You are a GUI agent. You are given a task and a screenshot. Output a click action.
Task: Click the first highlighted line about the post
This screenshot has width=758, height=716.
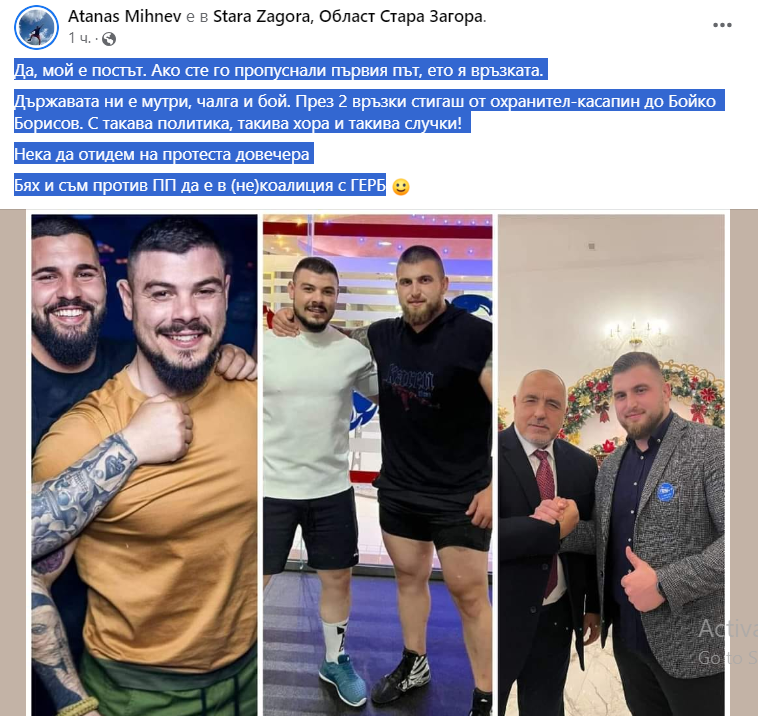pos(280,71)
